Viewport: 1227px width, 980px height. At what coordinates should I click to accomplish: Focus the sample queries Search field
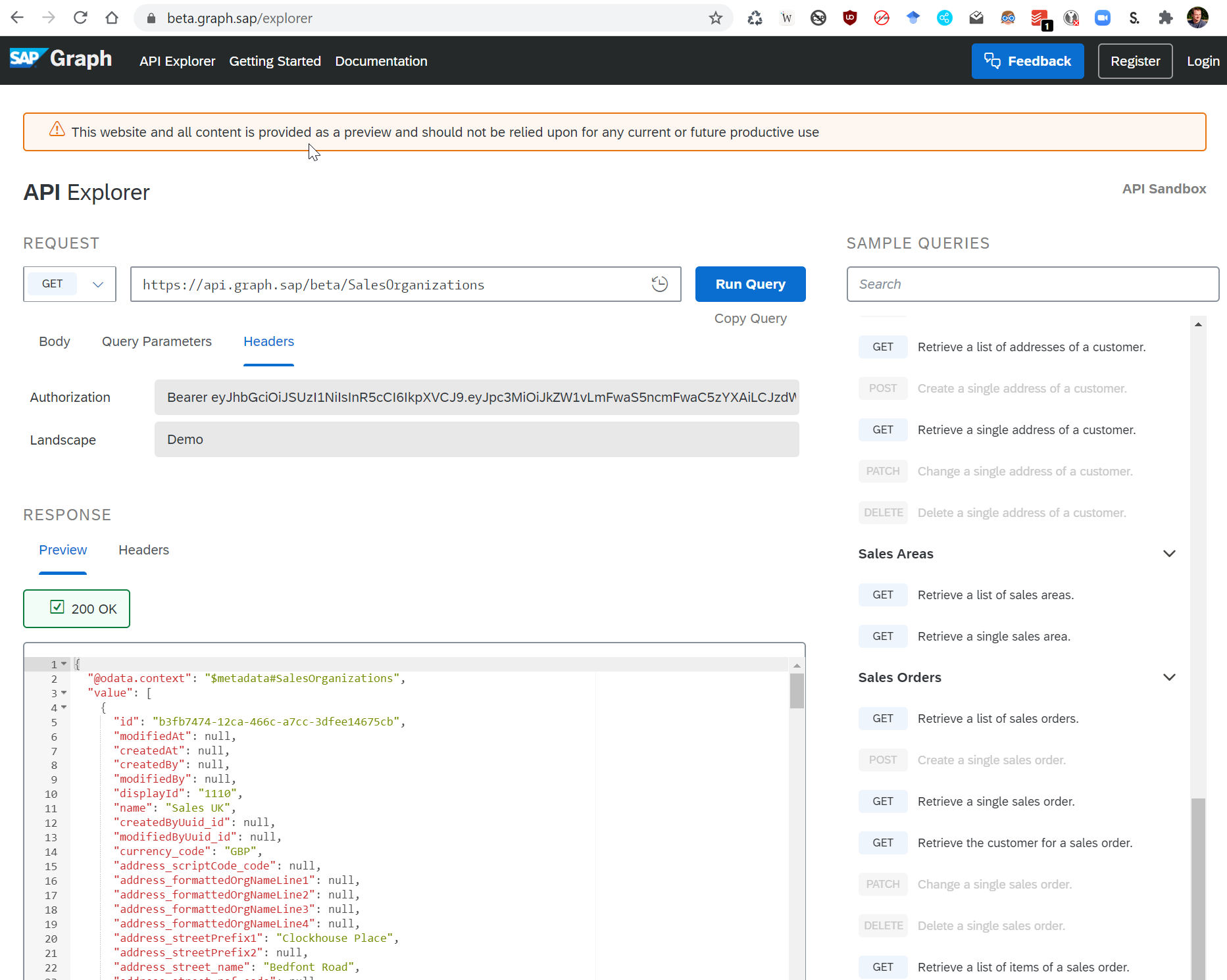[x=1032, y=284]
